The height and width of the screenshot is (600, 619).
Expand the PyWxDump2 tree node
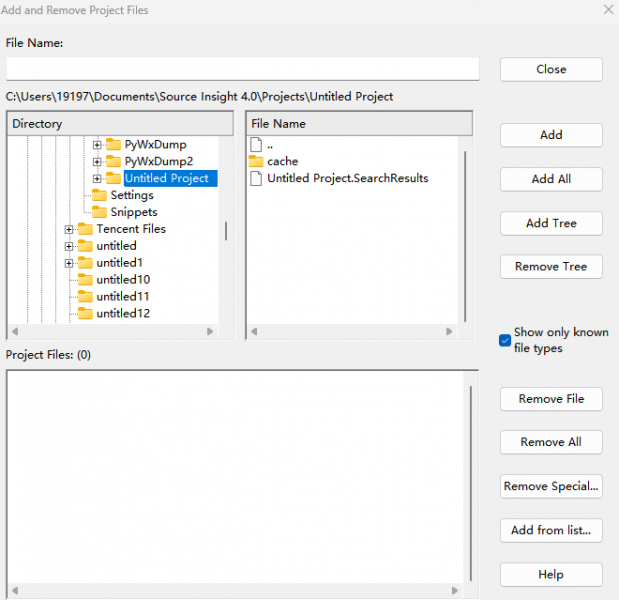click(x=97, y=162)
